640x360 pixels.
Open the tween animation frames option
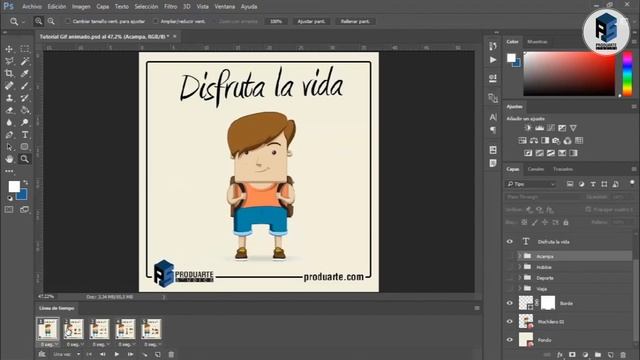[x=144, y=354]
